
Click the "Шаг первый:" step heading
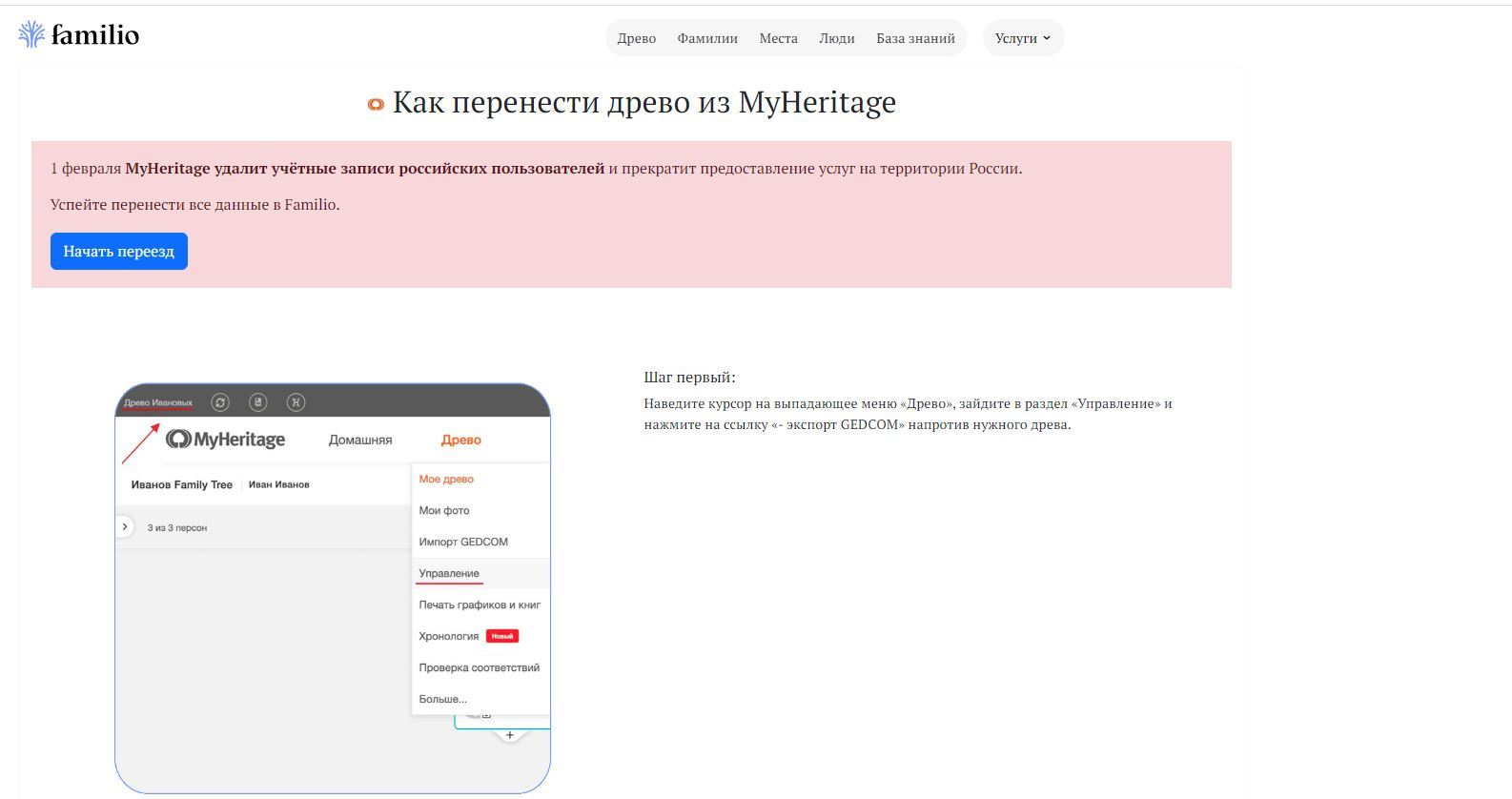coord(690,378)
